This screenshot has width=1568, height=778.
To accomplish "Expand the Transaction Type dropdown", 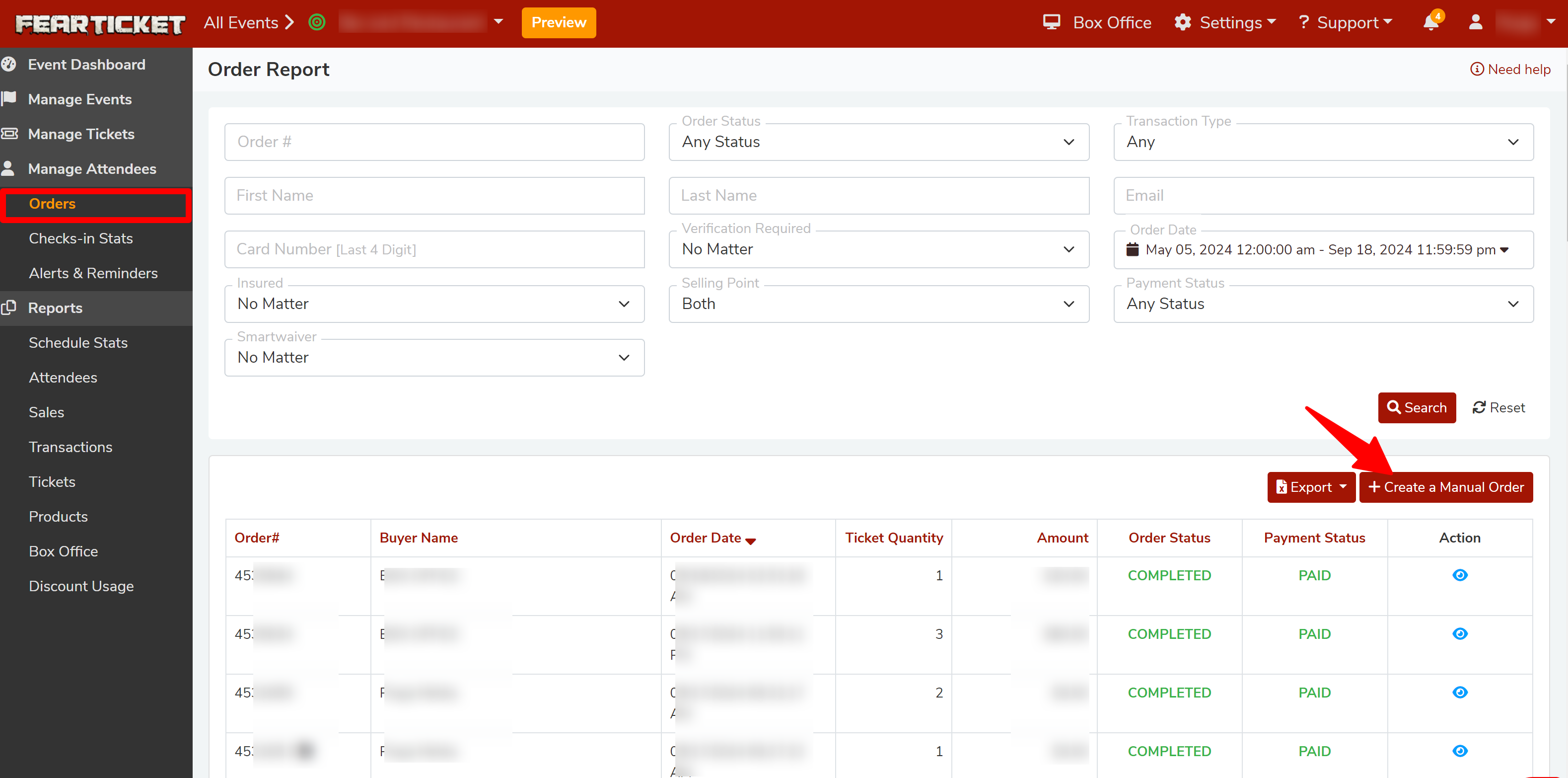I will (x=1323, y=142).
